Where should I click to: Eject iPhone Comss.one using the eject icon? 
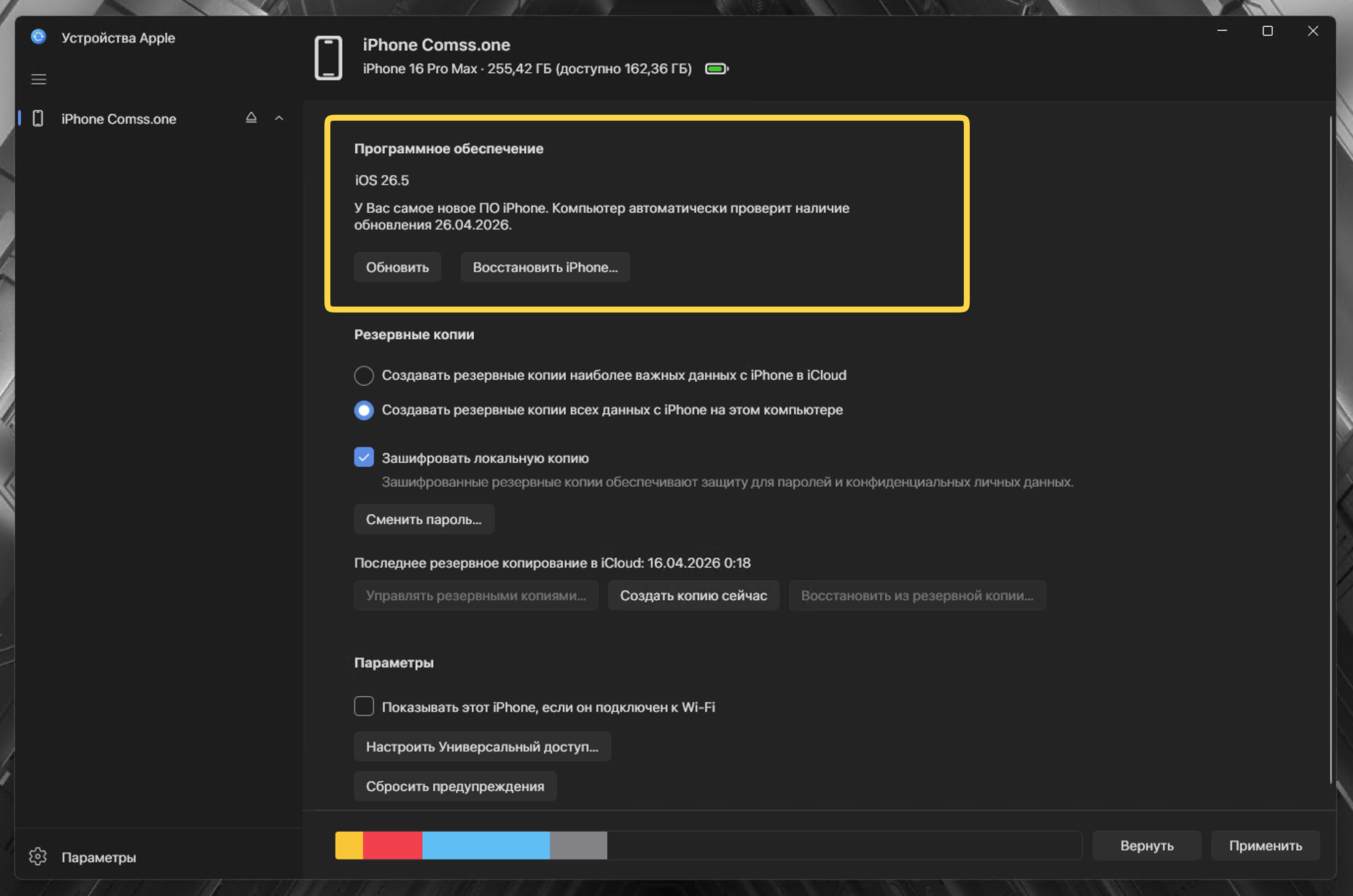point(251,118)
